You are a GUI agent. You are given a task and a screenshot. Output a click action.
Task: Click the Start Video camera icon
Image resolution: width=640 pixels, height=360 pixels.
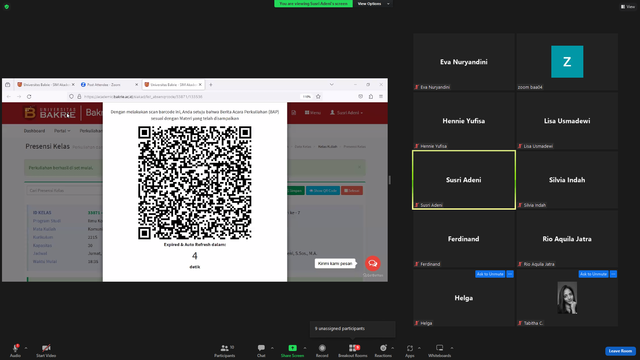[x=46, y=348]
